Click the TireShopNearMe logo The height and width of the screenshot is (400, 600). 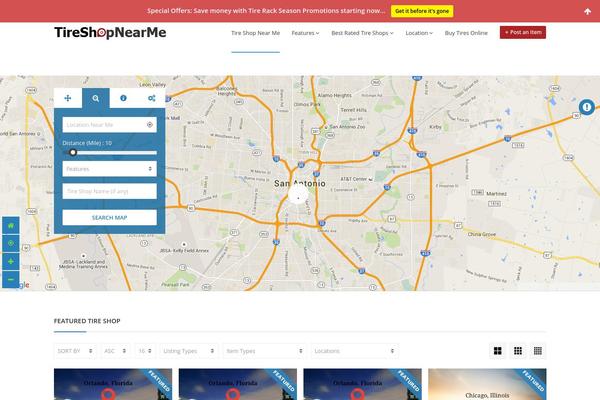click(x=110, y=33)
